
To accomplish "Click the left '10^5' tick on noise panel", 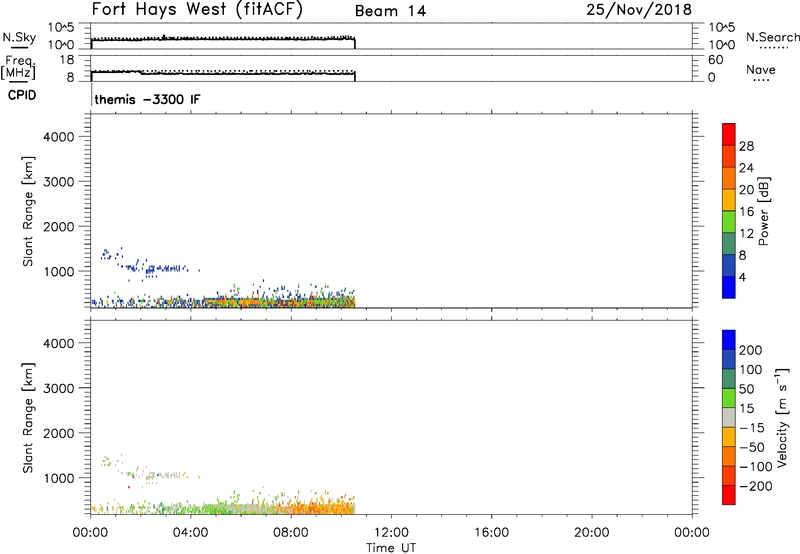I will coord(61,27).
